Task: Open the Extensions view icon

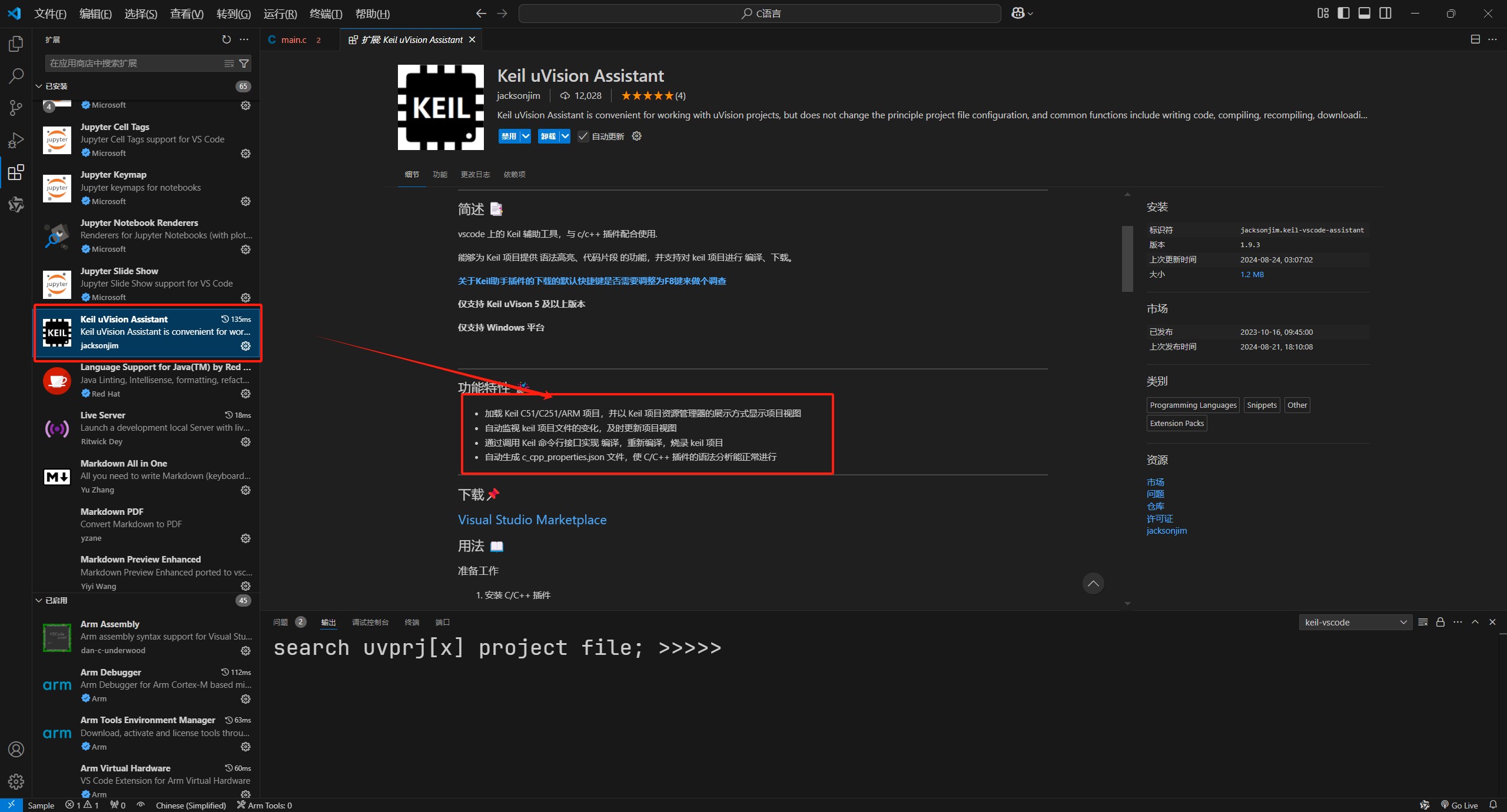Action: point(16,172)
